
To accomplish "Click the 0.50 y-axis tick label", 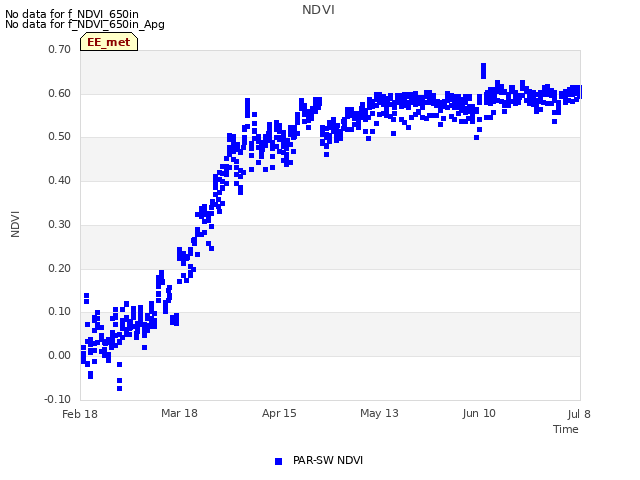I will coord(60,136).
